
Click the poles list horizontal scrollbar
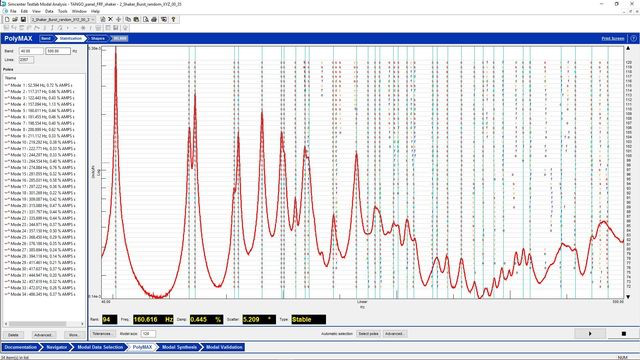pyautogui.click(x=43, y=324)
